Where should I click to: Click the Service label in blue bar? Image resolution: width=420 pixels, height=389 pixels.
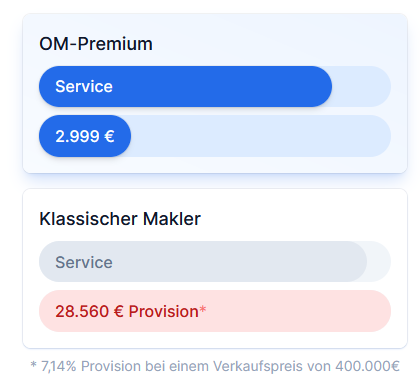click(x=84, y=87)
